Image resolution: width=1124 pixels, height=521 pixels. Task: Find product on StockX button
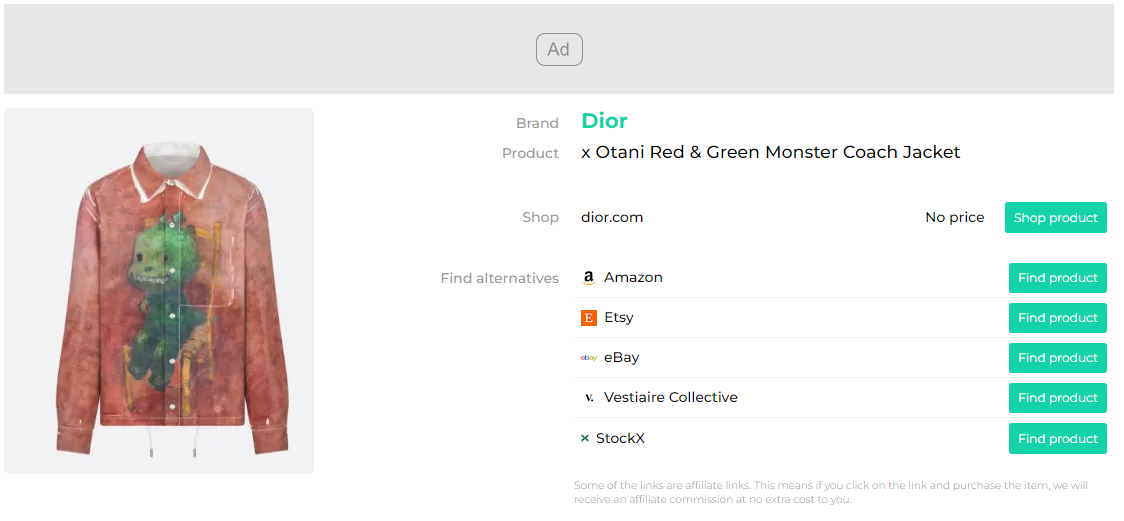pos(1057,439)
